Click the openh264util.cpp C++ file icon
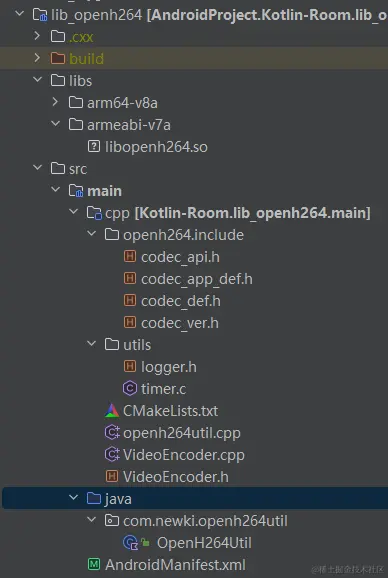 pyautogui.click(x=112, y=432)
